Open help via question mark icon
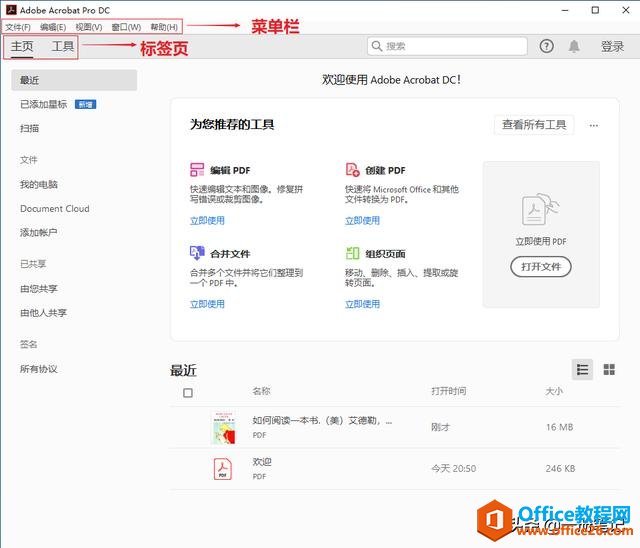This screenshot has width=640, height=548. pos(547,46)
